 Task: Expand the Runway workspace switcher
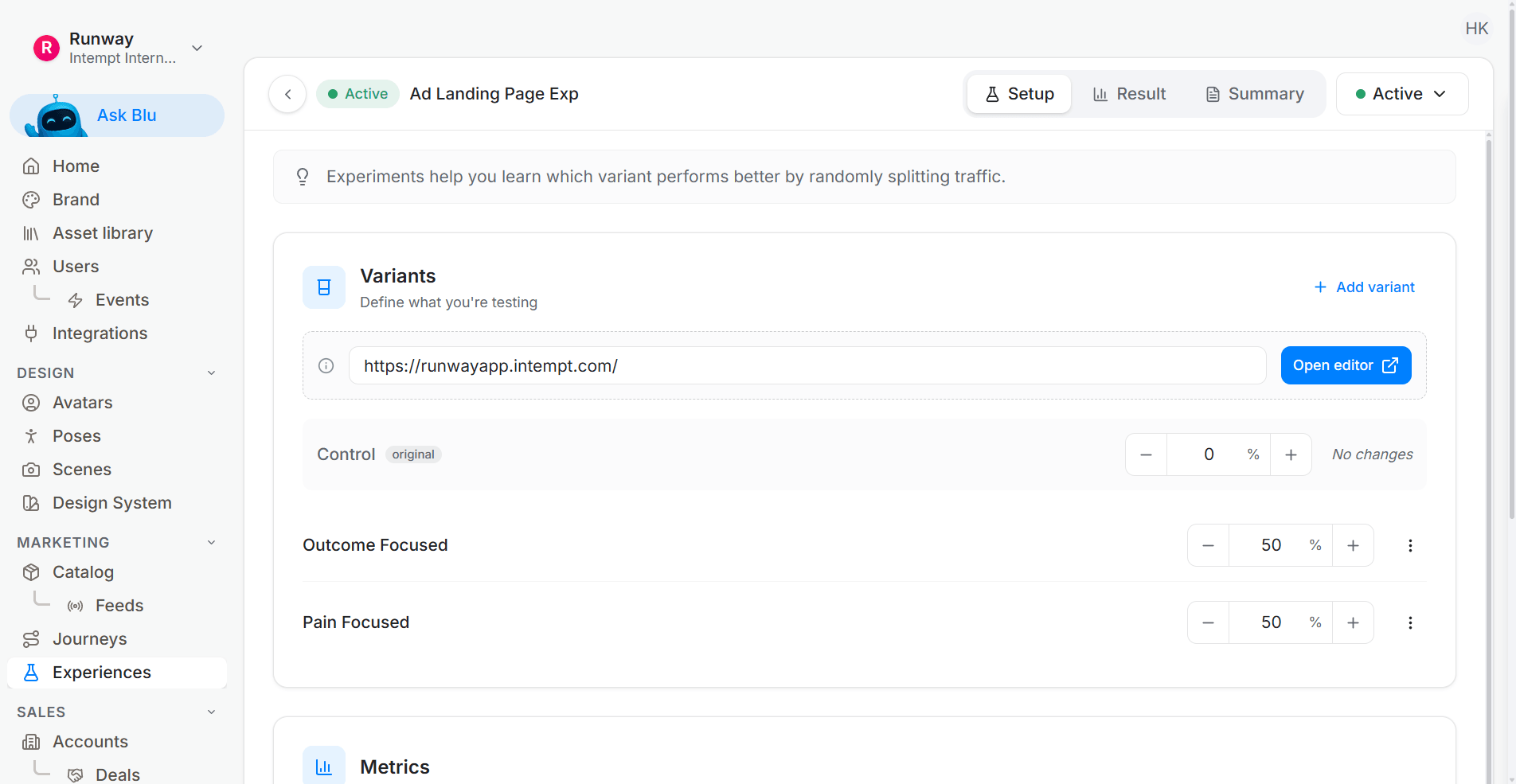(x=197, y=48)
